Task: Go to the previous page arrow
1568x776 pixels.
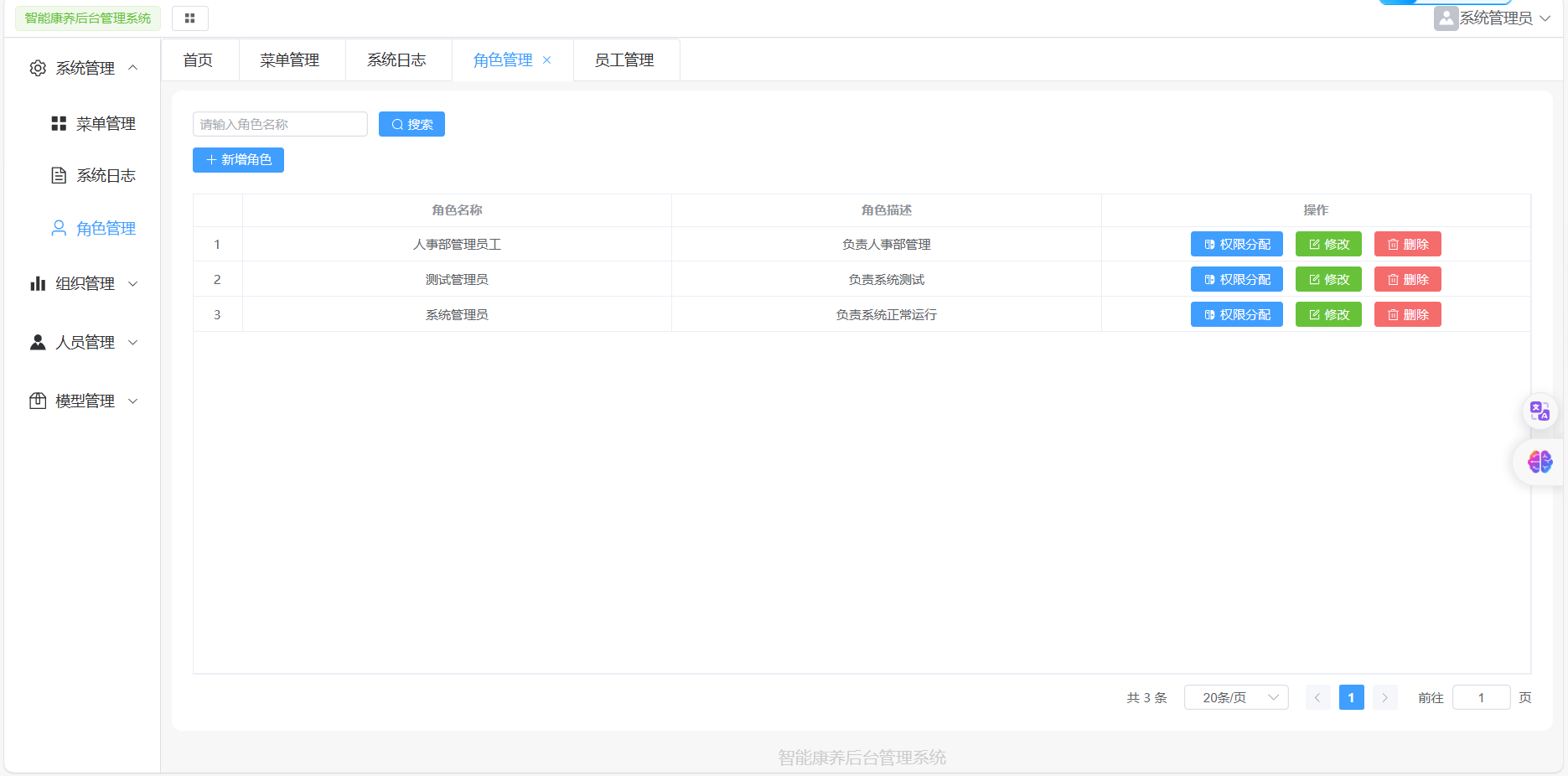Action: click(1317, 697)
